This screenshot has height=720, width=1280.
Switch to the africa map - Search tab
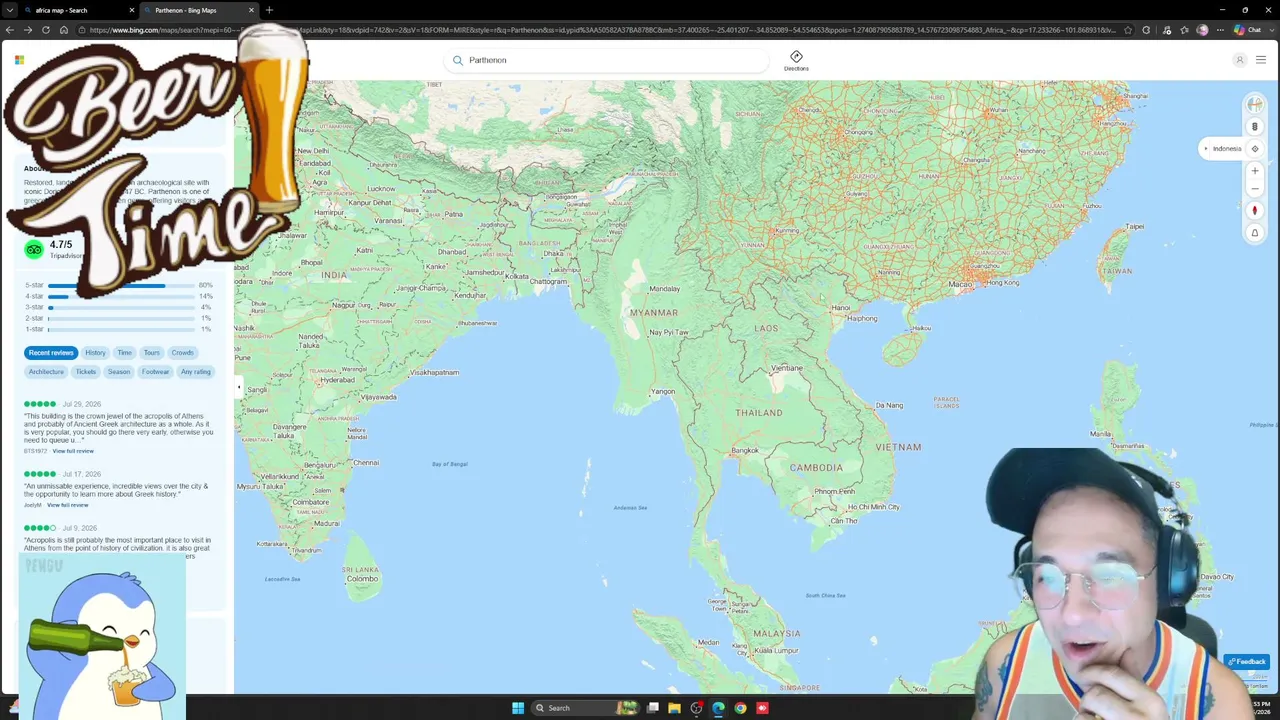tap(70, 10)
